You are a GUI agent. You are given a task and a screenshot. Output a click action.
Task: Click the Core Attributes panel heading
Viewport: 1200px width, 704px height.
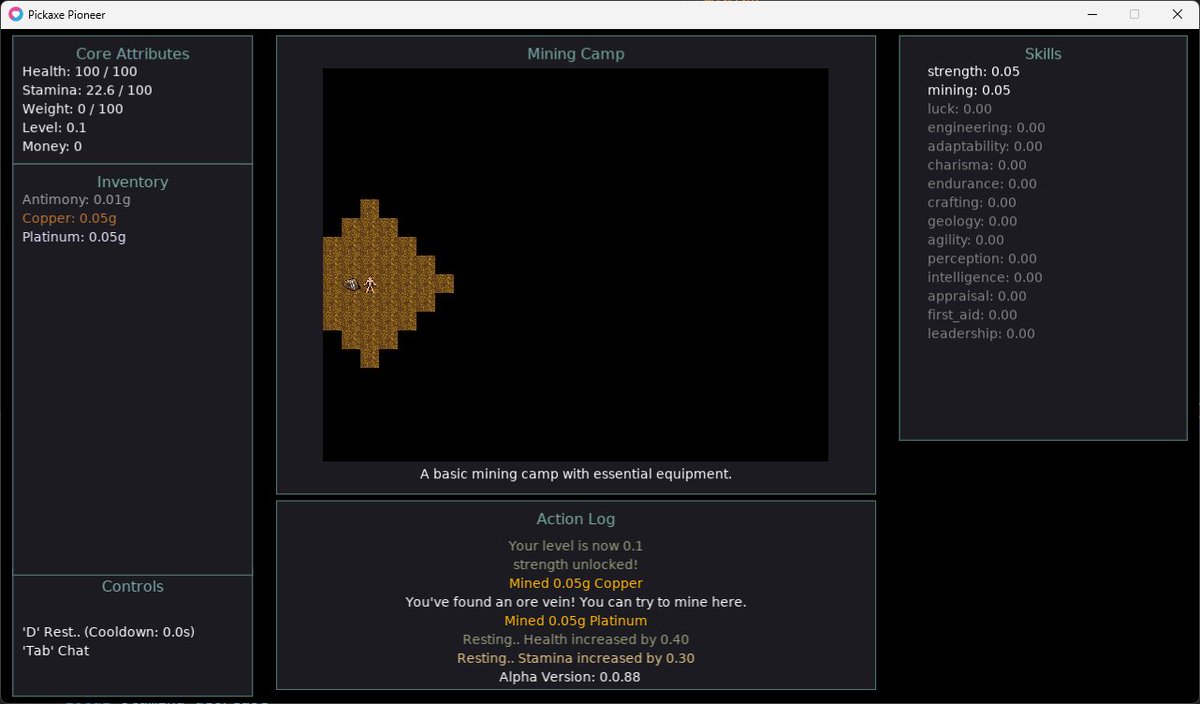click(x=133, y=54)
